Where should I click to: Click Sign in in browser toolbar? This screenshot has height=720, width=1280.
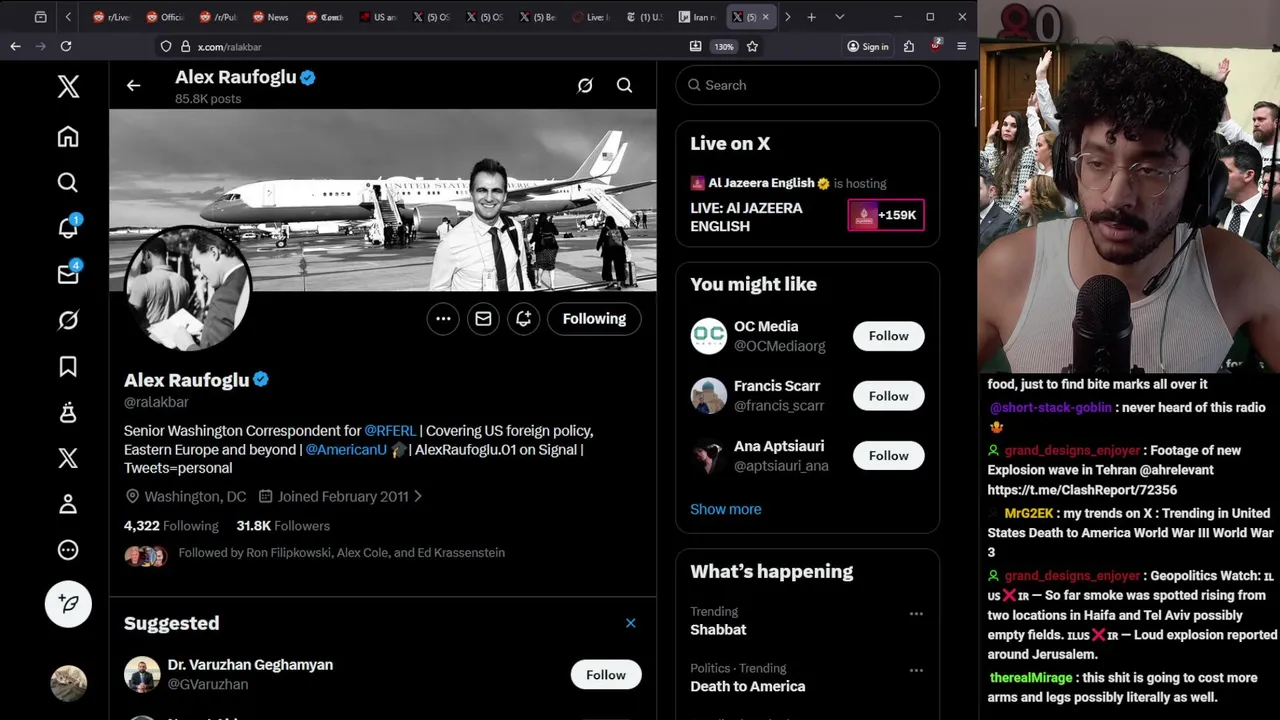click(x=868, y=46)
